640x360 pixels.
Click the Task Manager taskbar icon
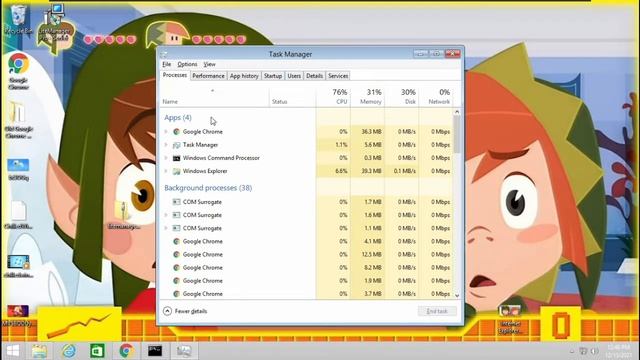[x=184, y=351]
